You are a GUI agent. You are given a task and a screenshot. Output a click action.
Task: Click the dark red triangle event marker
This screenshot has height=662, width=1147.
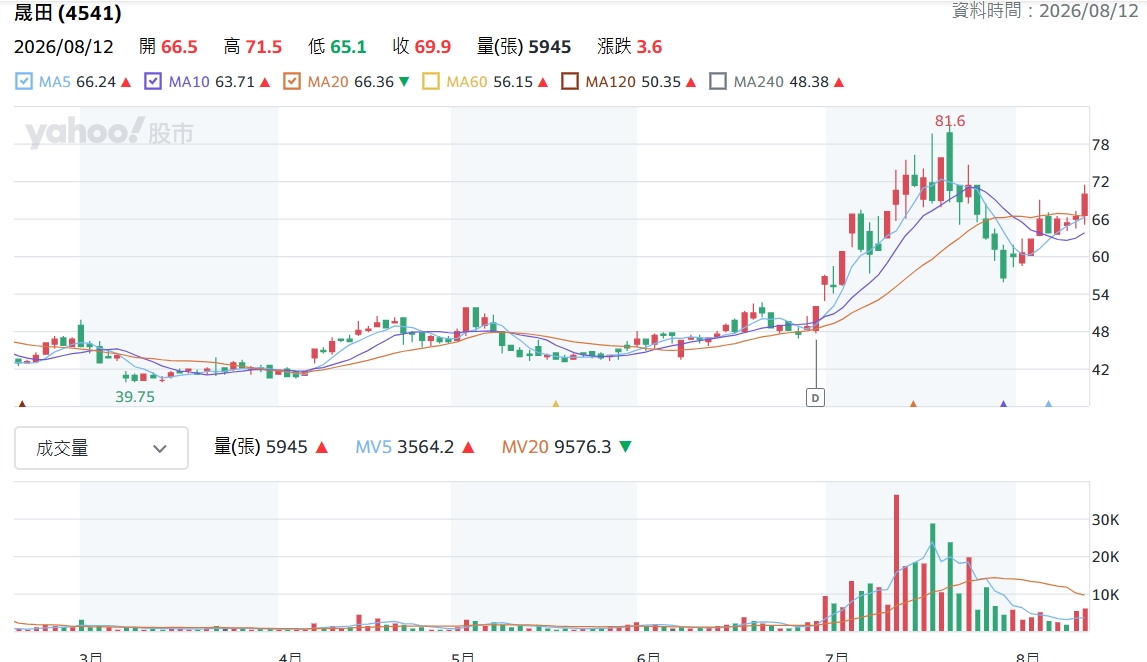[22, 403]
